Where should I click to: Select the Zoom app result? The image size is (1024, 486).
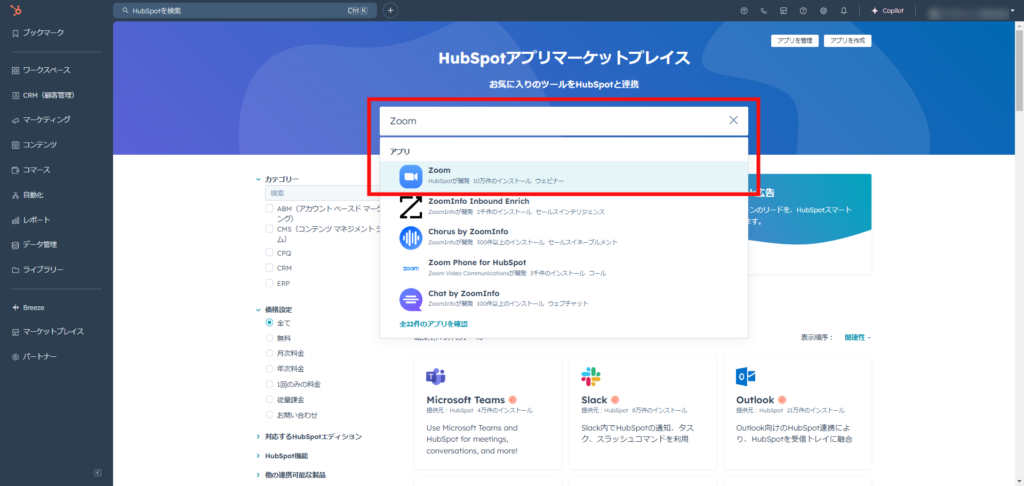tap(564, 175)
